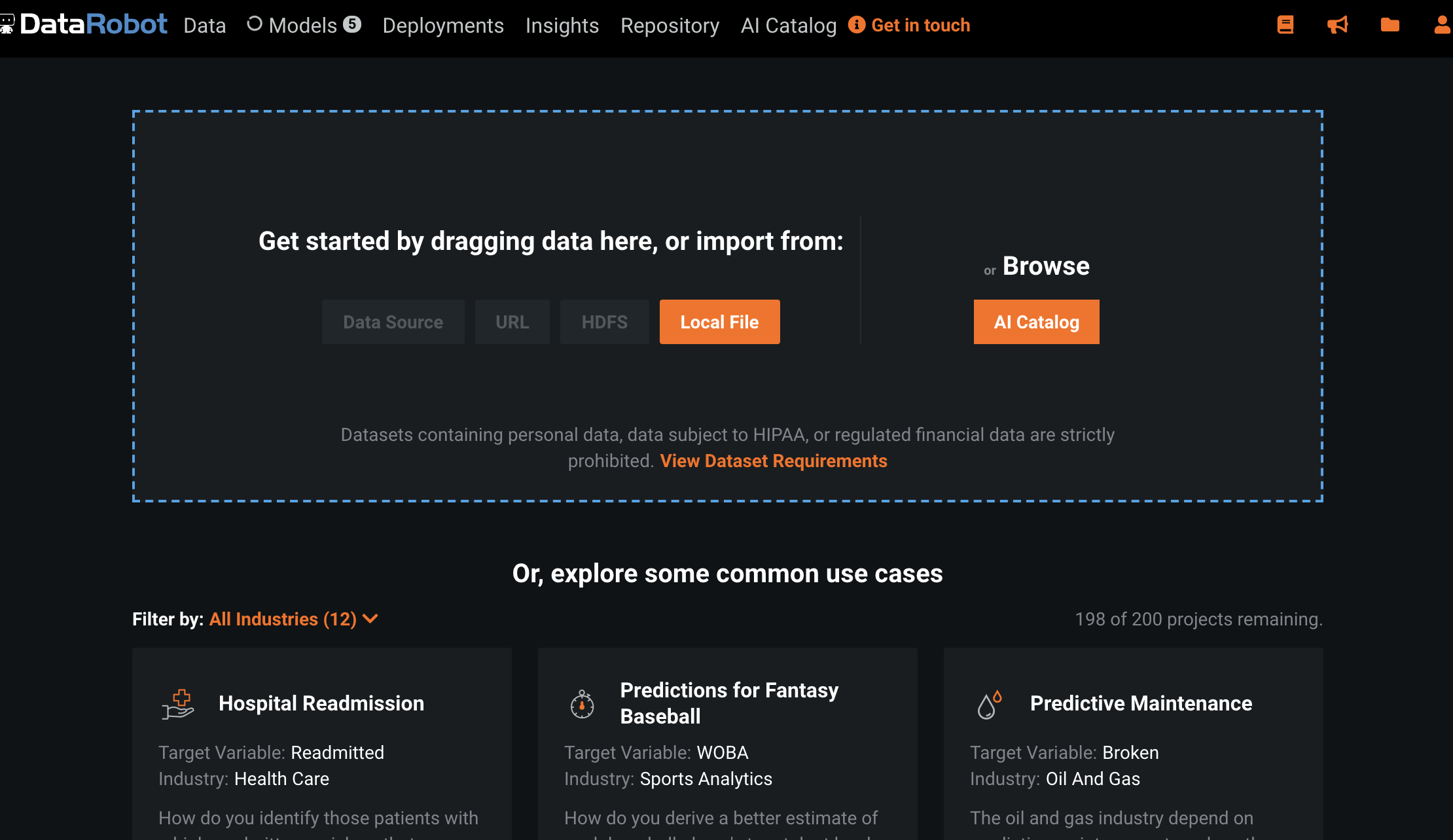Open the documentation book icon
Screen dimensions: 1453x840
[1285, 25]
